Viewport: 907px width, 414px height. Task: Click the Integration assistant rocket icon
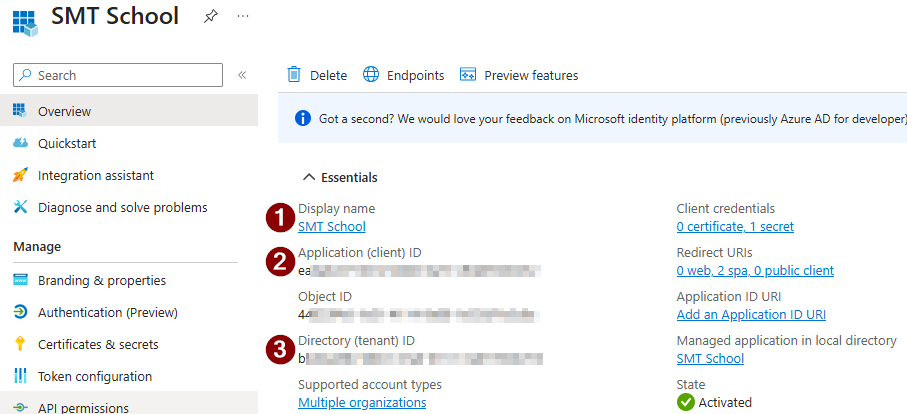(x=20, y=175)
